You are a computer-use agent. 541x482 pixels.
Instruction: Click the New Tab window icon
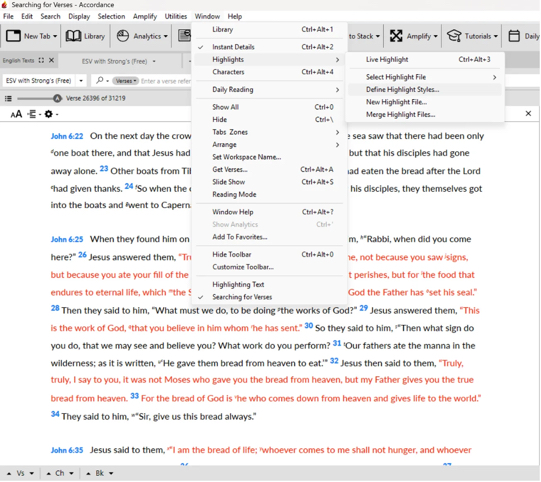coord(13,36)
